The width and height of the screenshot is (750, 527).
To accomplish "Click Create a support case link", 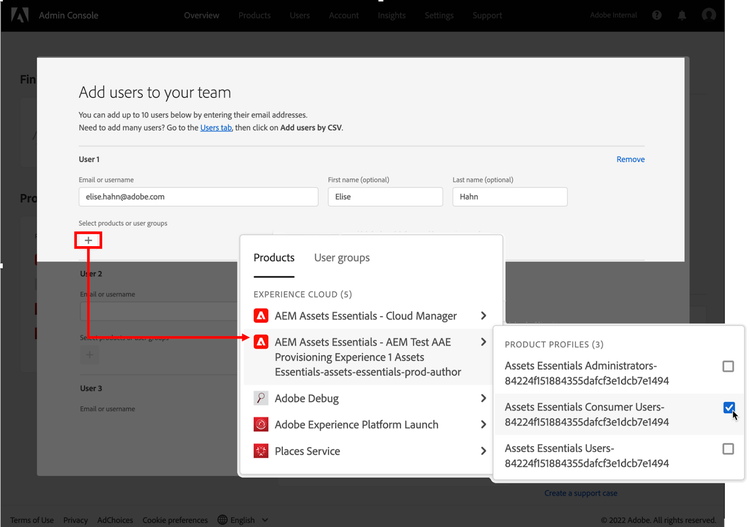I will point(581,493).
